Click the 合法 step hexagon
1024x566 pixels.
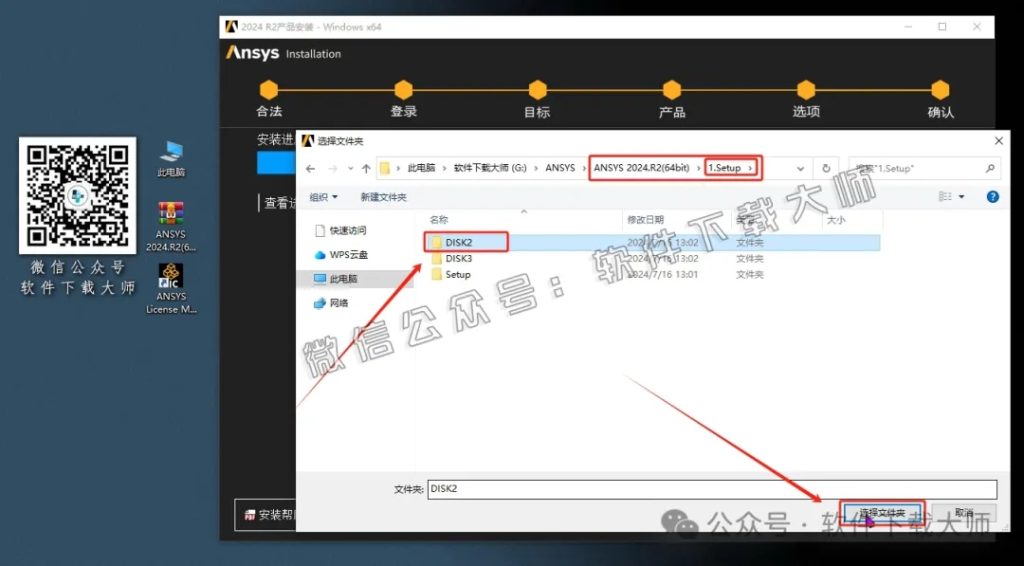coord(268,90)
